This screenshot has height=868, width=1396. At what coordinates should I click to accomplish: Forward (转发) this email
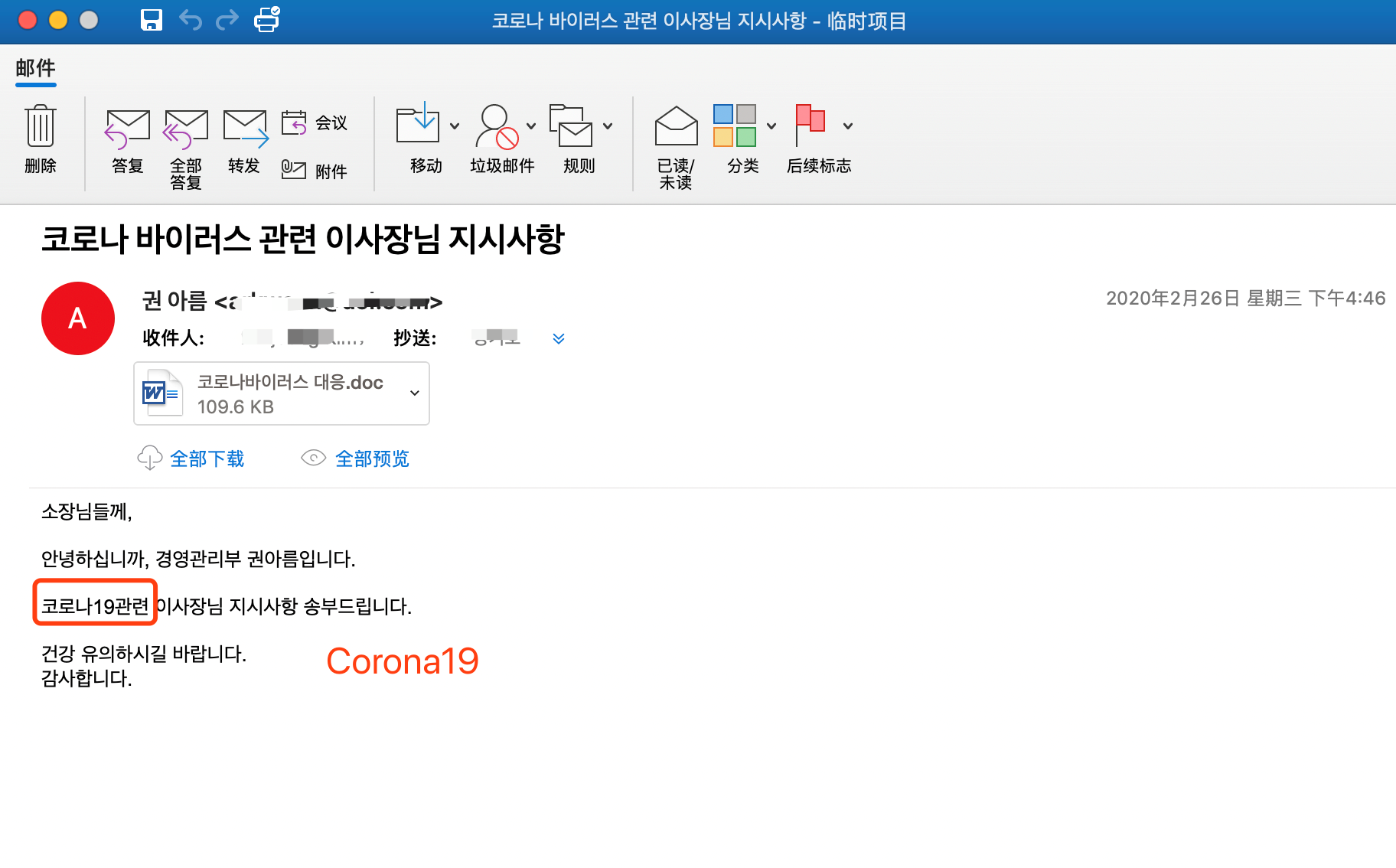tap(245, 141)
